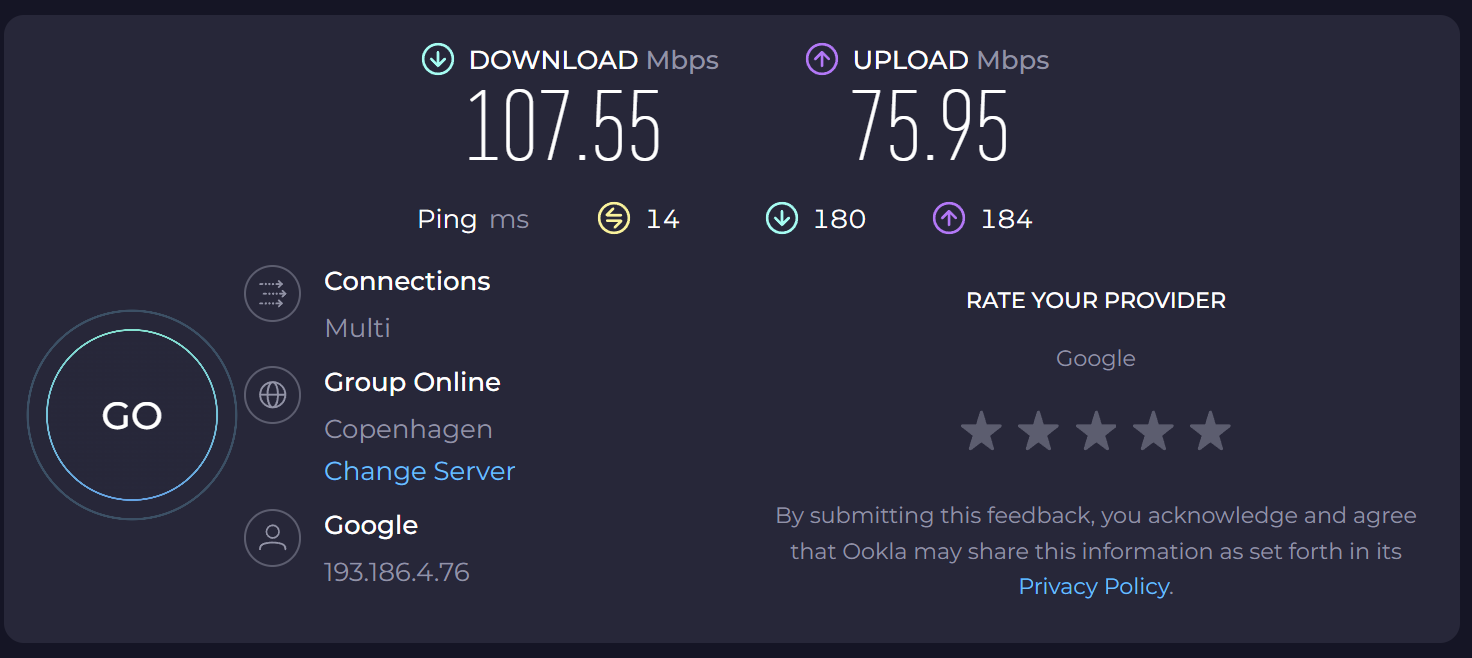Screen dimensions: 1472x658
Task: Click the purple upload arrow icon beside UPLOAD
Action: (x=821, y=60)
